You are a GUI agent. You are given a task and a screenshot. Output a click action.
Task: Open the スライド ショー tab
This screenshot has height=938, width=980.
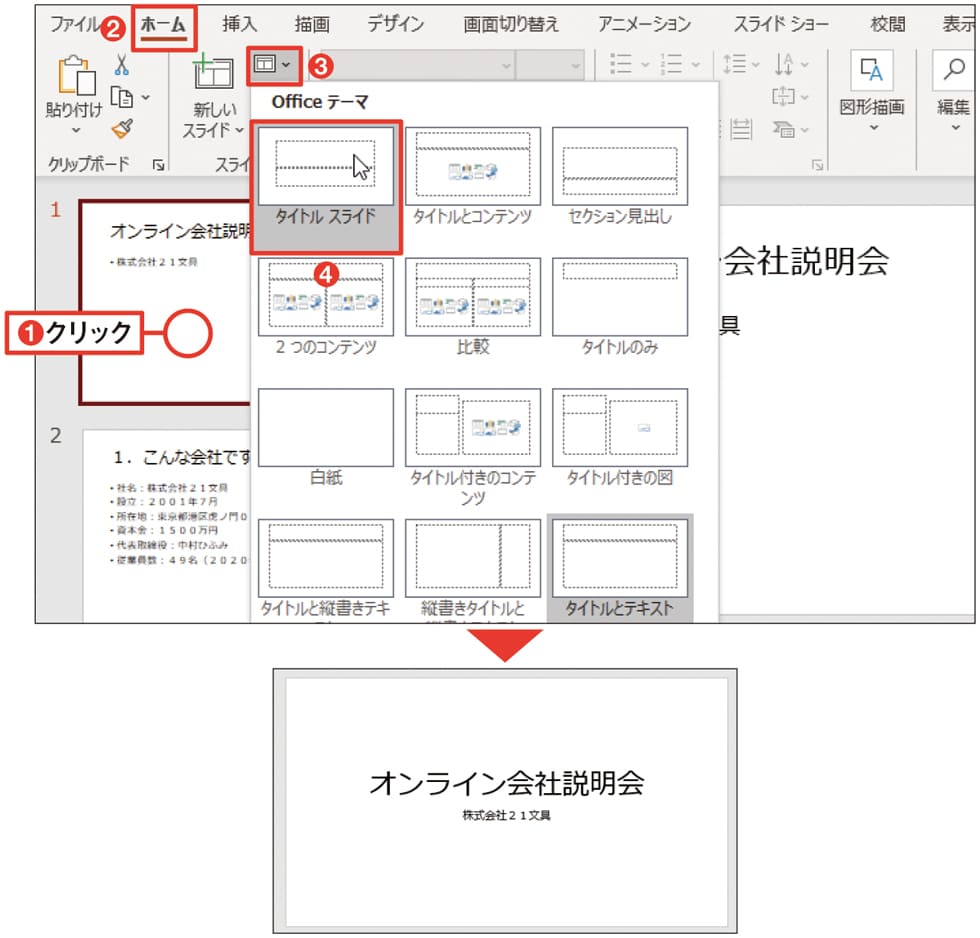pos(781,24)
